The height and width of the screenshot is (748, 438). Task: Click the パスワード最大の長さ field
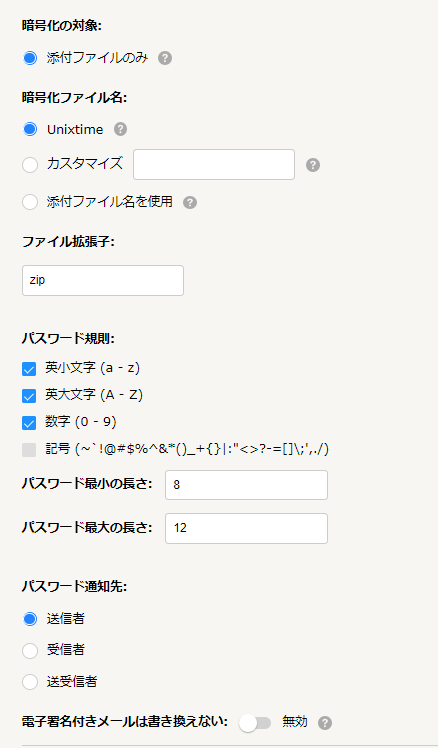click(x=246, y=529)
